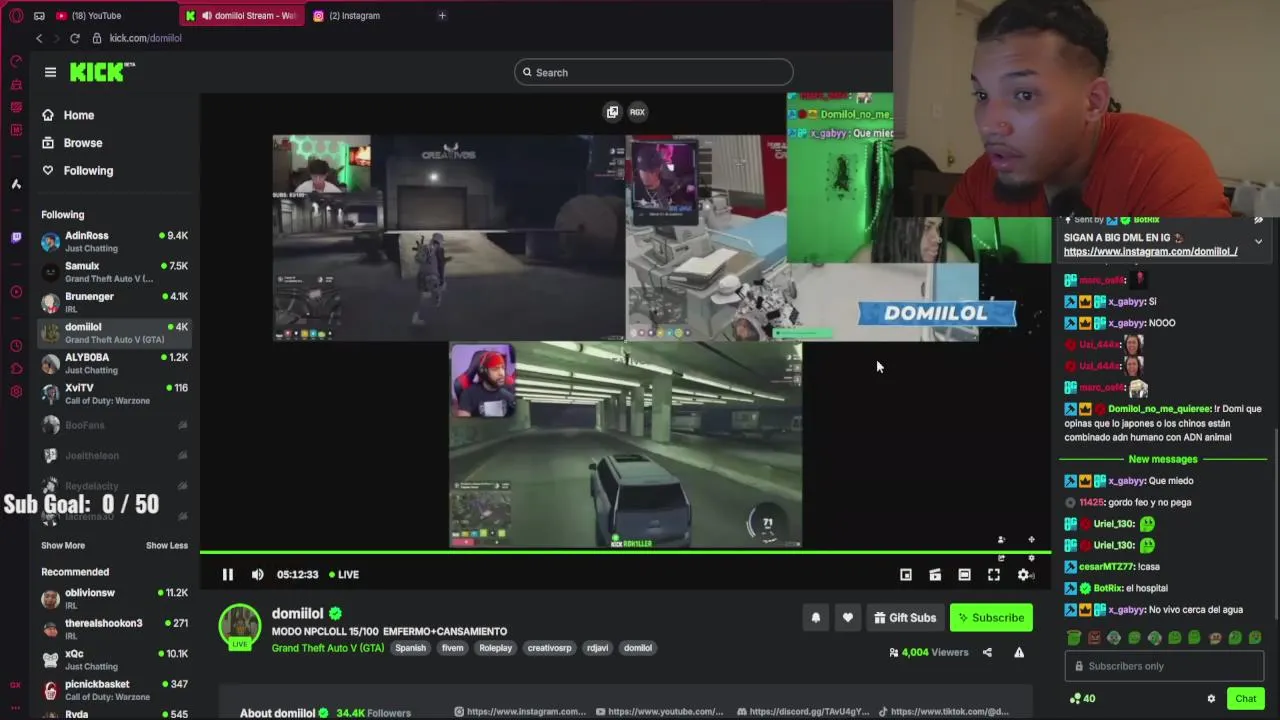Image resolution: width=1280 pixels, height=720 pixels.
Task: Open the clip creation icon
Action: click(x=935, y=574)
